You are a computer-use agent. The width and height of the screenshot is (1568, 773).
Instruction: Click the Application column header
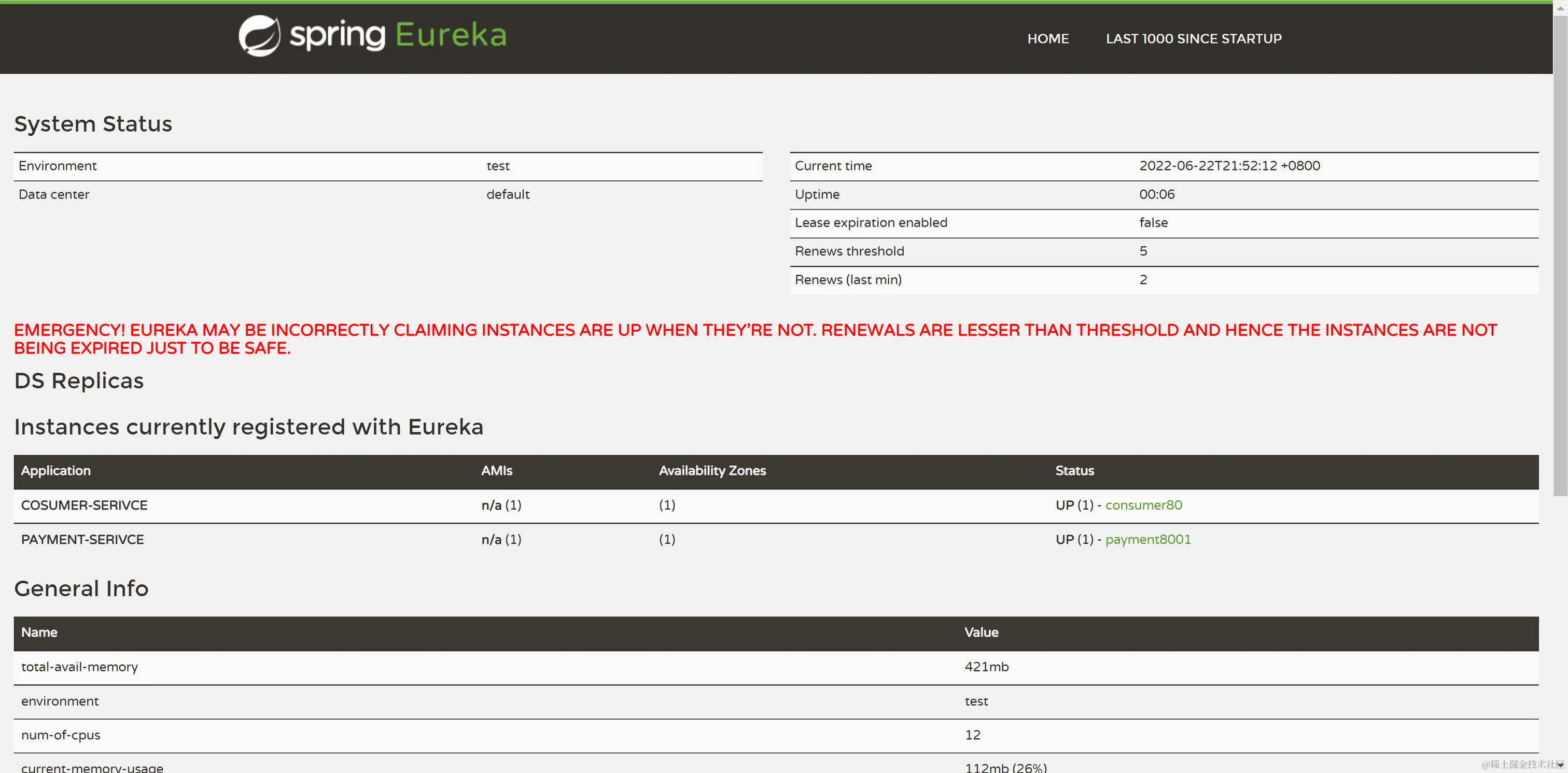pos(56,471)
